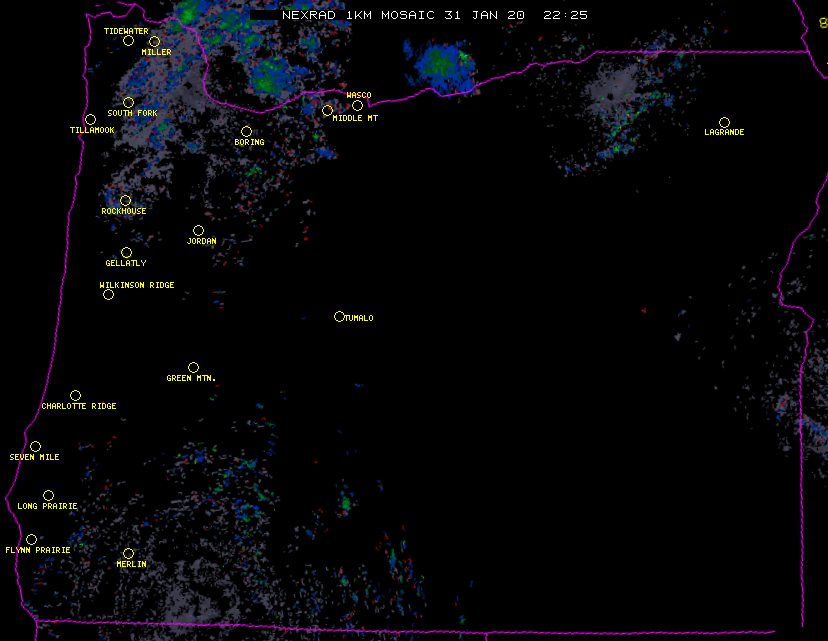Click the Wasco station marker
828x641 pixels.
coord(357,105)
